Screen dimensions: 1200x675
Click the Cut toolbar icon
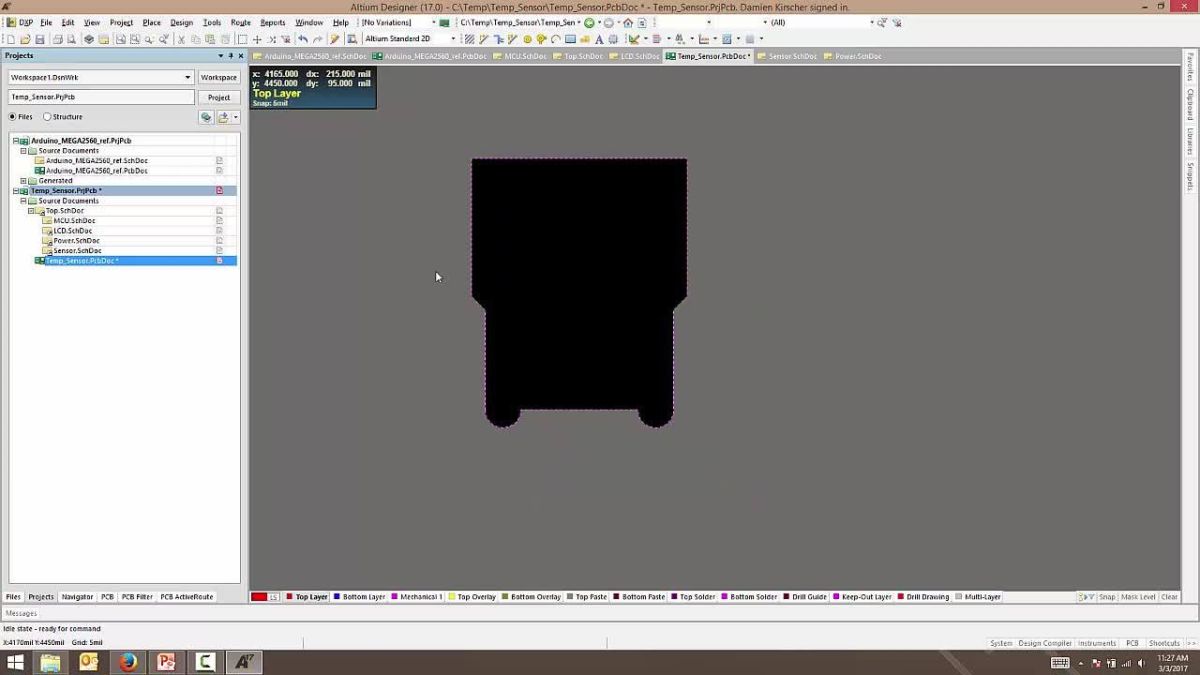(181, 38)
